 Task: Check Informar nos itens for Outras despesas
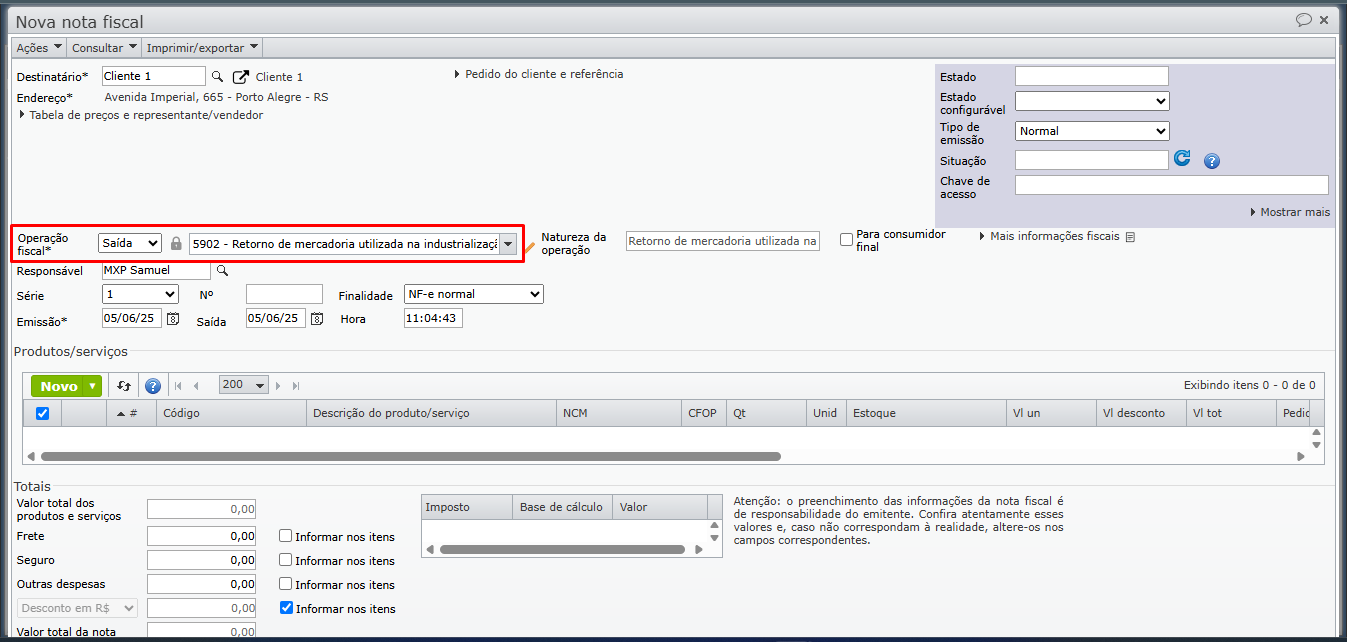point(286,584)
